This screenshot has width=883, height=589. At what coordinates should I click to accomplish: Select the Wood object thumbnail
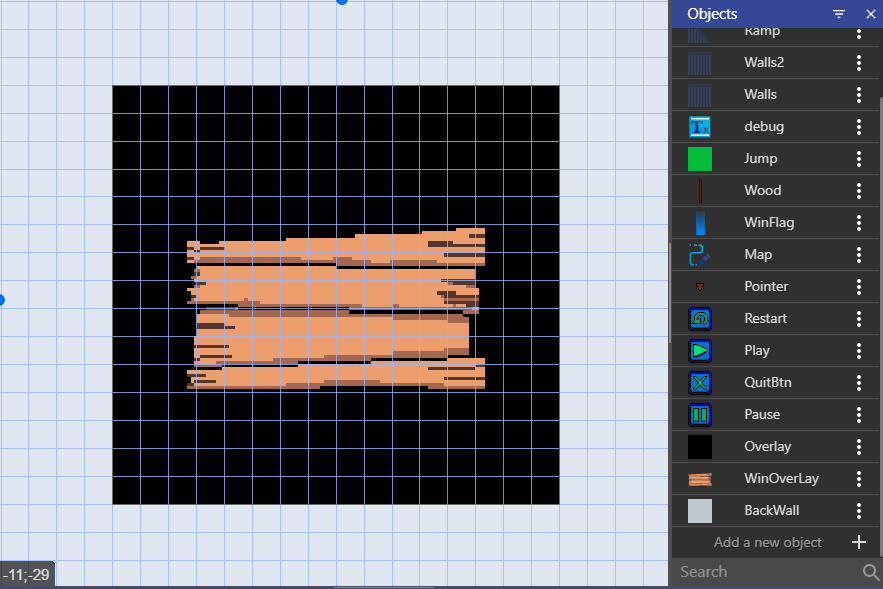point(700,191)
